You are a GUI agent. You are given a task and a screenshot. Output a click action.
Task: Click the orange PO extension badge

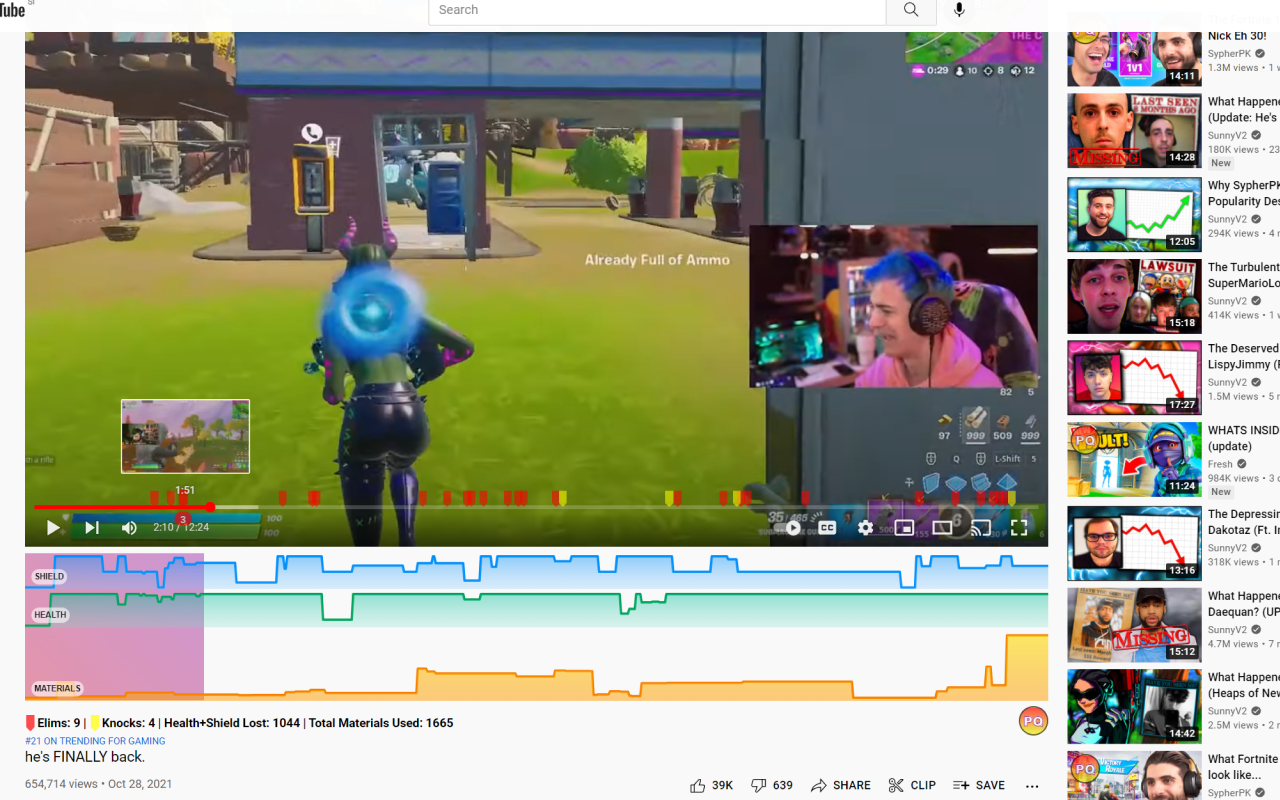click(1033, 720)
